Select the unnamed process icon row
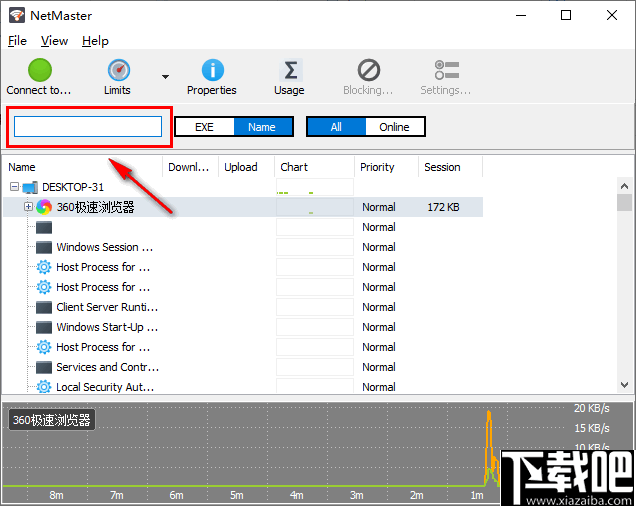Viewport: 636px width, 506px height. (x=44, y=227)
